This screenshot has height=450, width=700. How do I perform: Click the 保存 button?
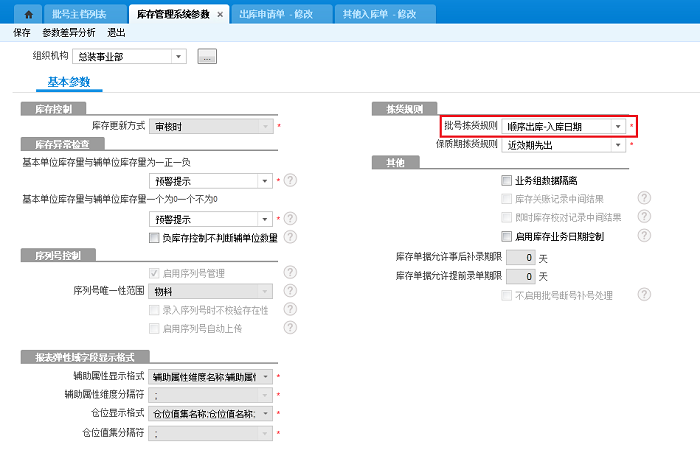(x=22, y=33)
